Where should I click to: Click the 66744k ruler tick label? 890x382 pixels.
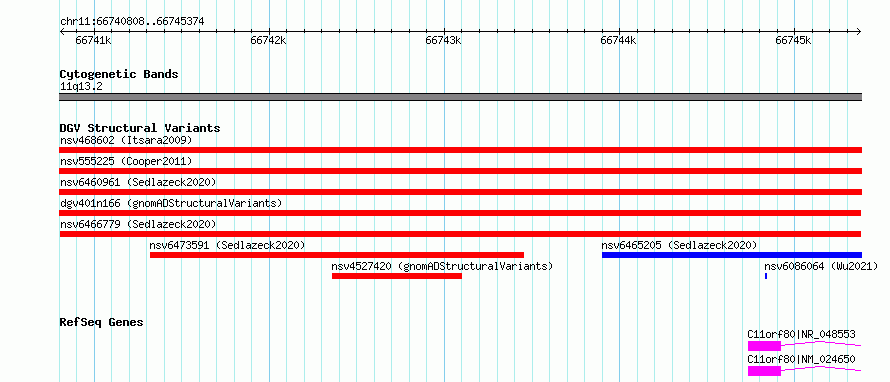pos(618,41)
